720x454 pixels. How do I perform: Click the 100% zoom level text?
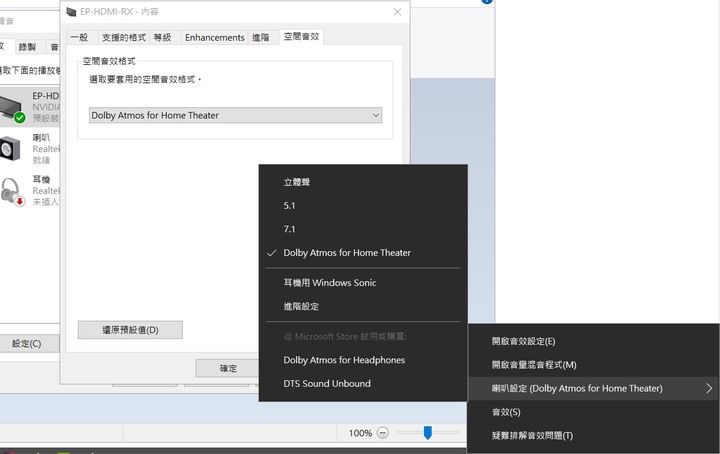(x=360, y=433)
